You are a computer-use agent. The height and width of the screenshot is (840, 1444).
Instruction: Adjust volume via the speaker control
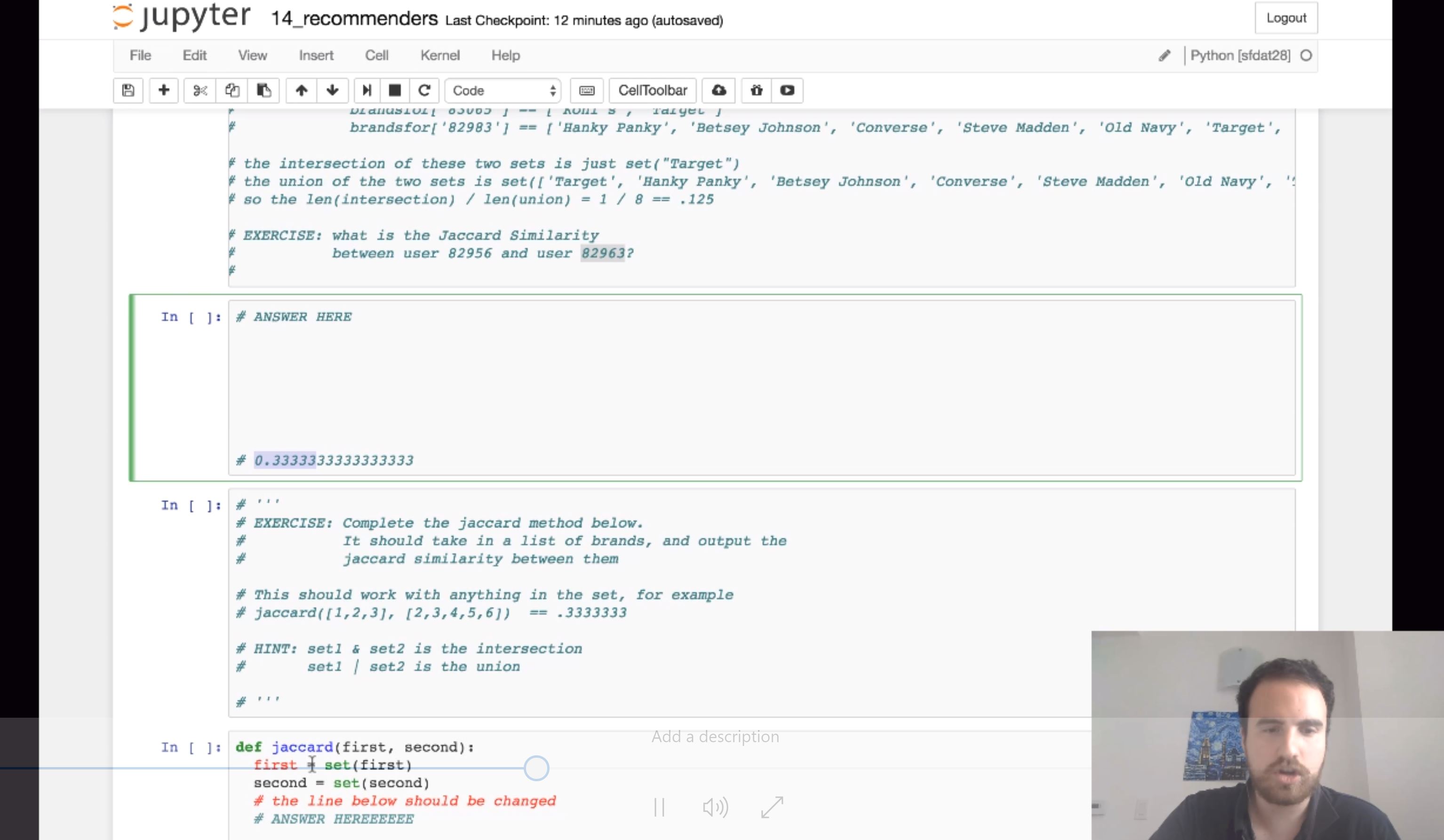tap(715, 808)
